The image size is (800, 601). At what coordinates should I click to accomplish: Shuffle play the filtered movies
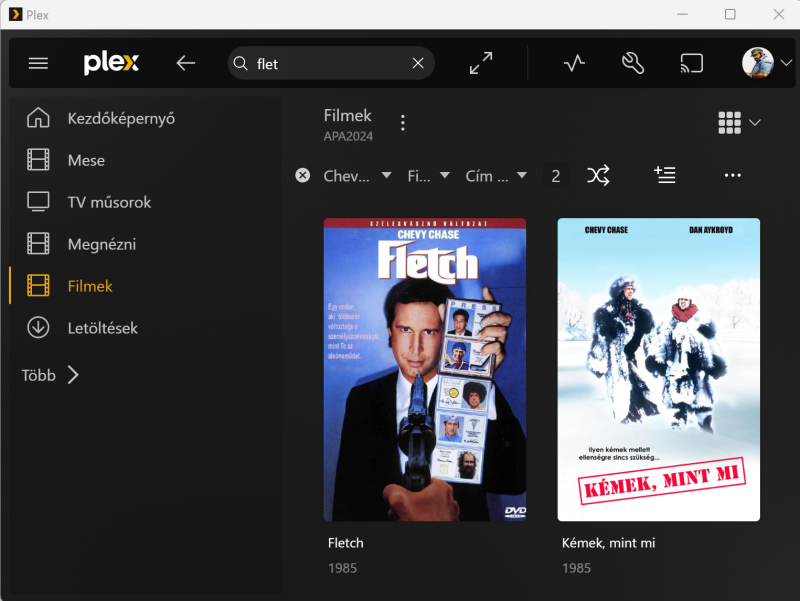point(598,176)
